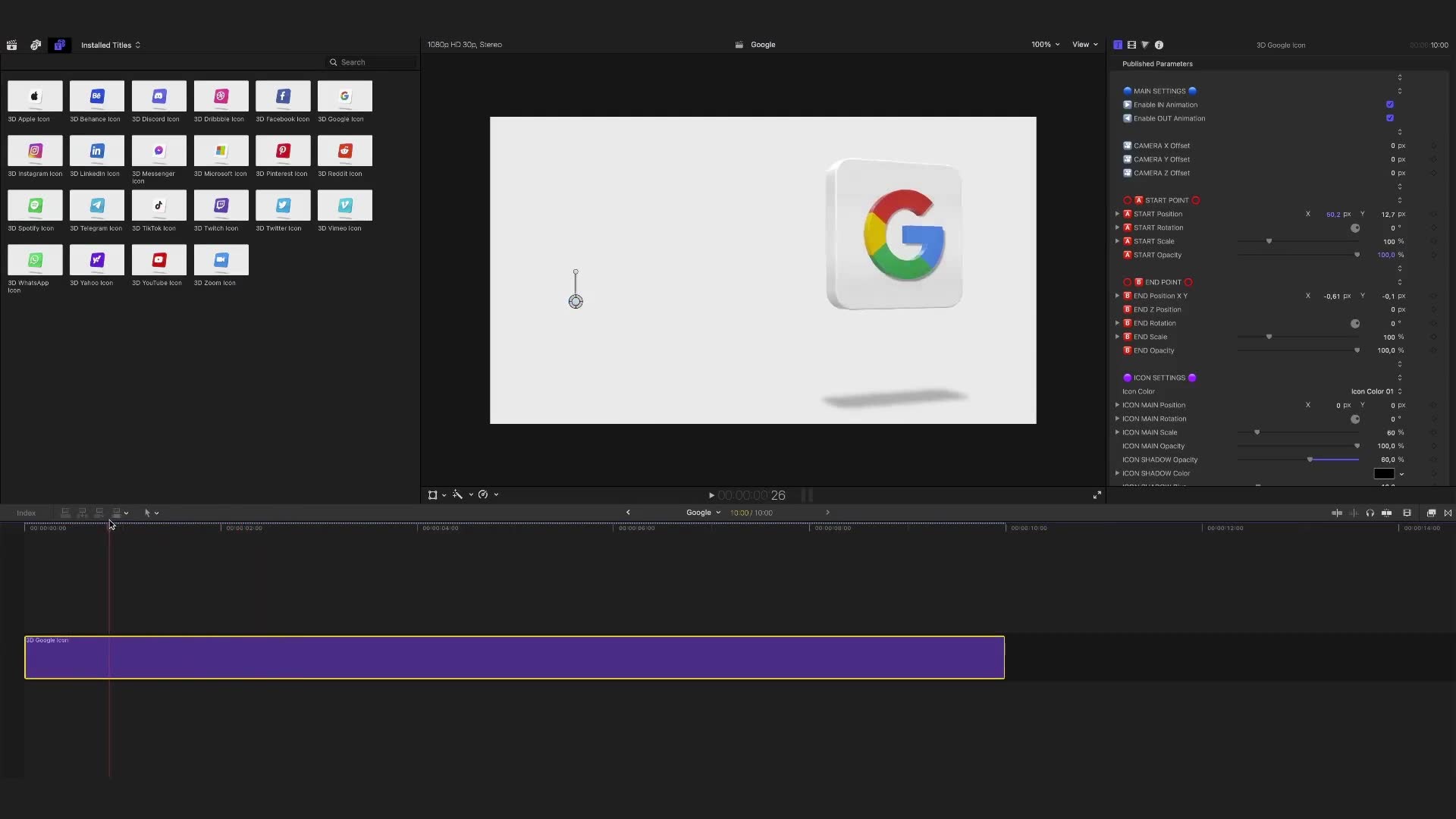Uncheck Enable OUT Animation checkbox
The image size is (1456, 819).
pos(1390,118)
